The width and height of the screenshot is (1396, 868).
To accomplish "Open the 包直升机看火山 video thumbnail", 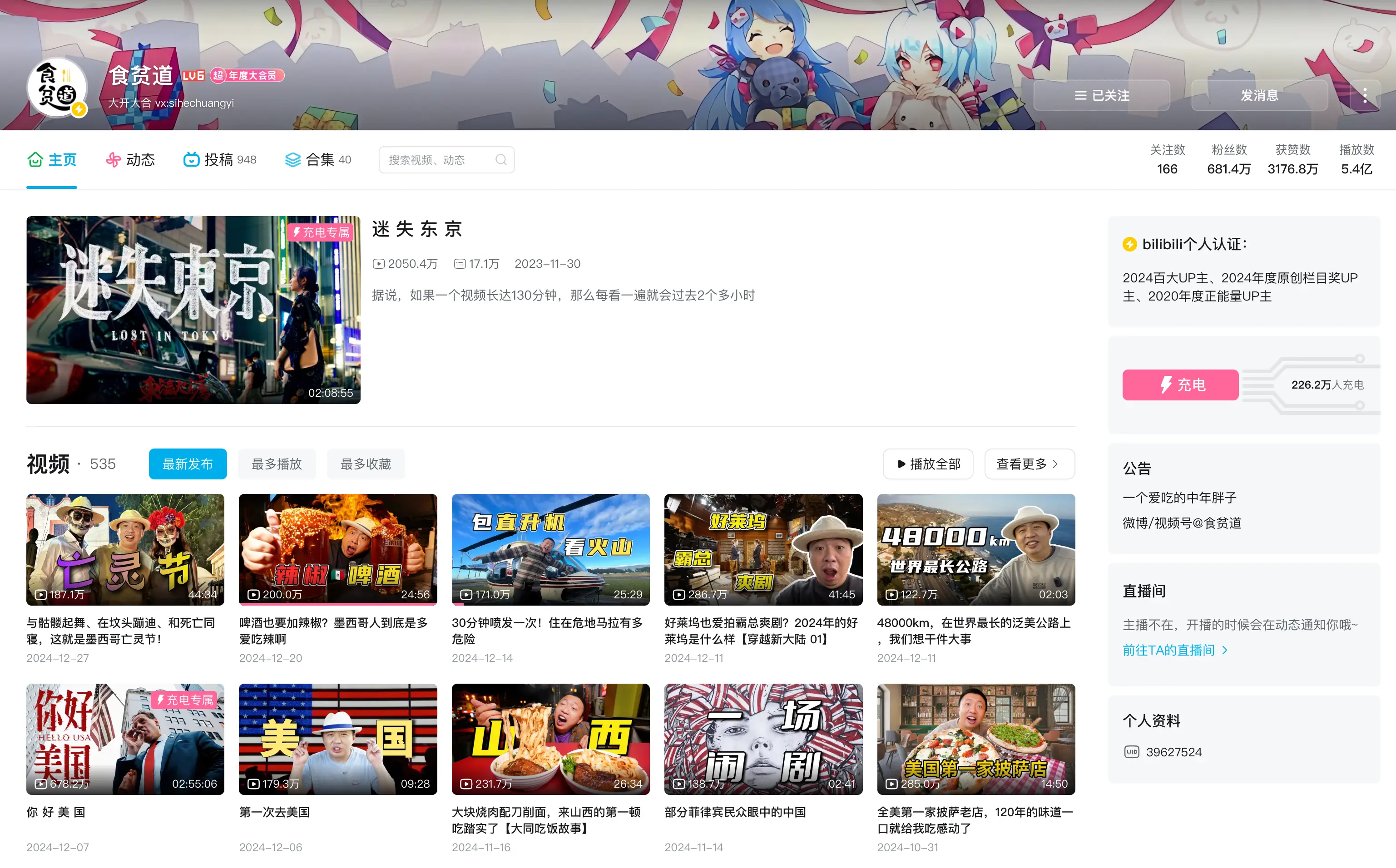I will pos(551,549).
